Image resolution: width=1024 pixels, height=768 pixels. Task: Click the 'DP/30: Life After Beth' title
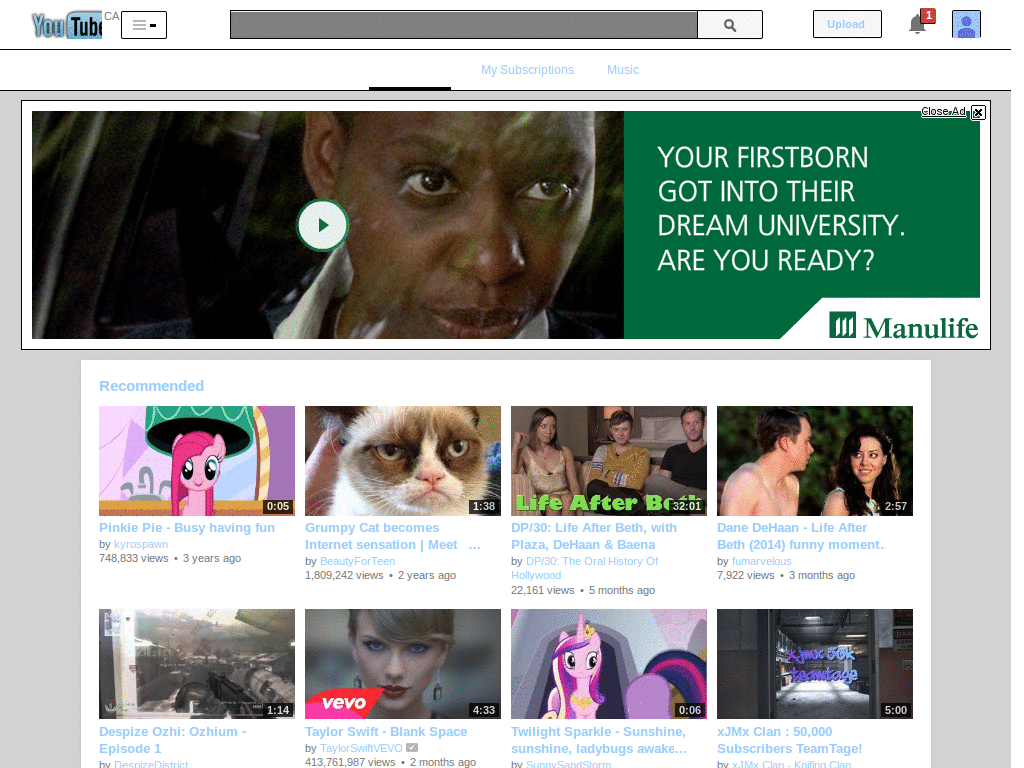594,536
